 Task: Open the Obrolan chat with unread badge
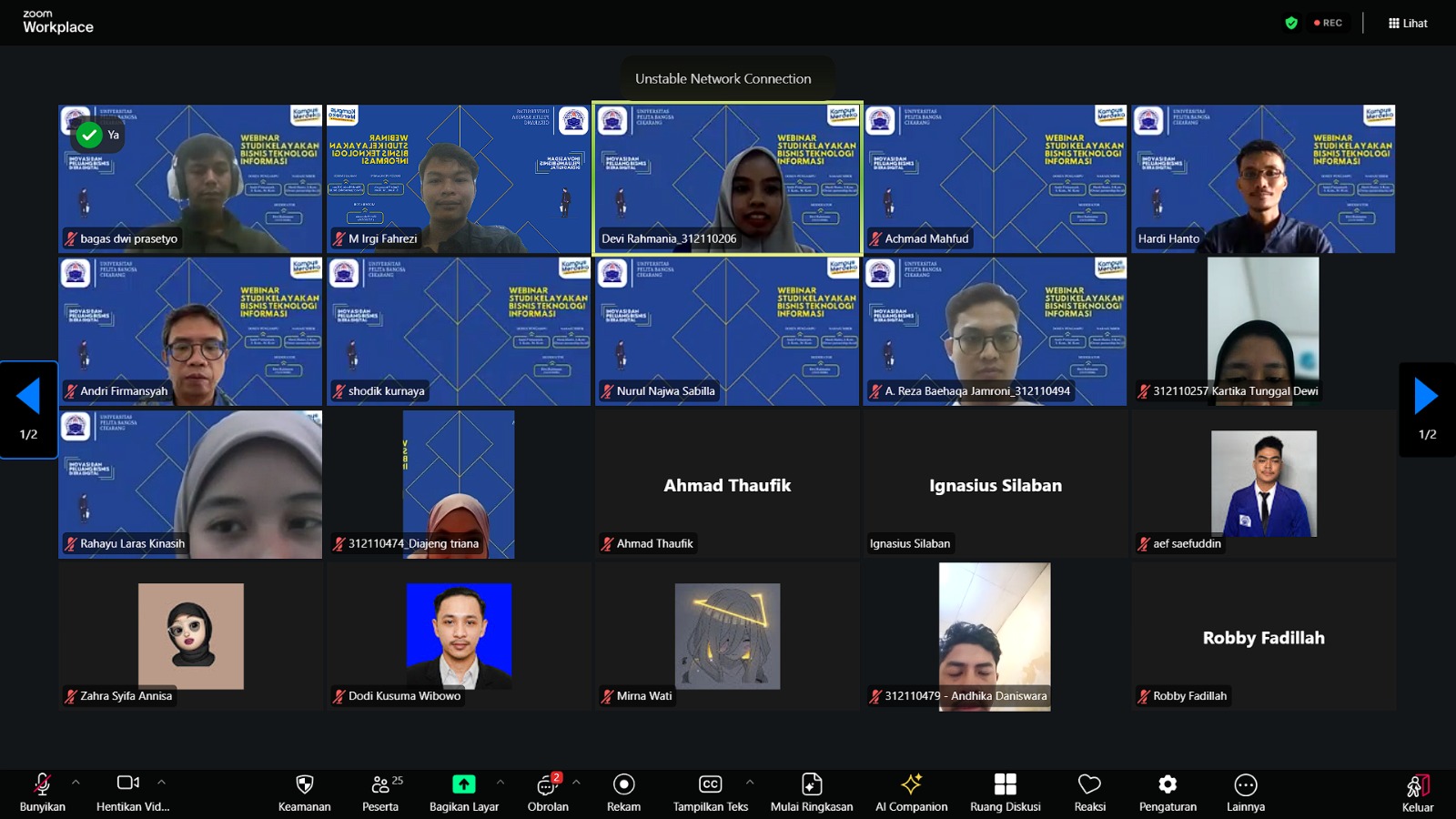547,784
